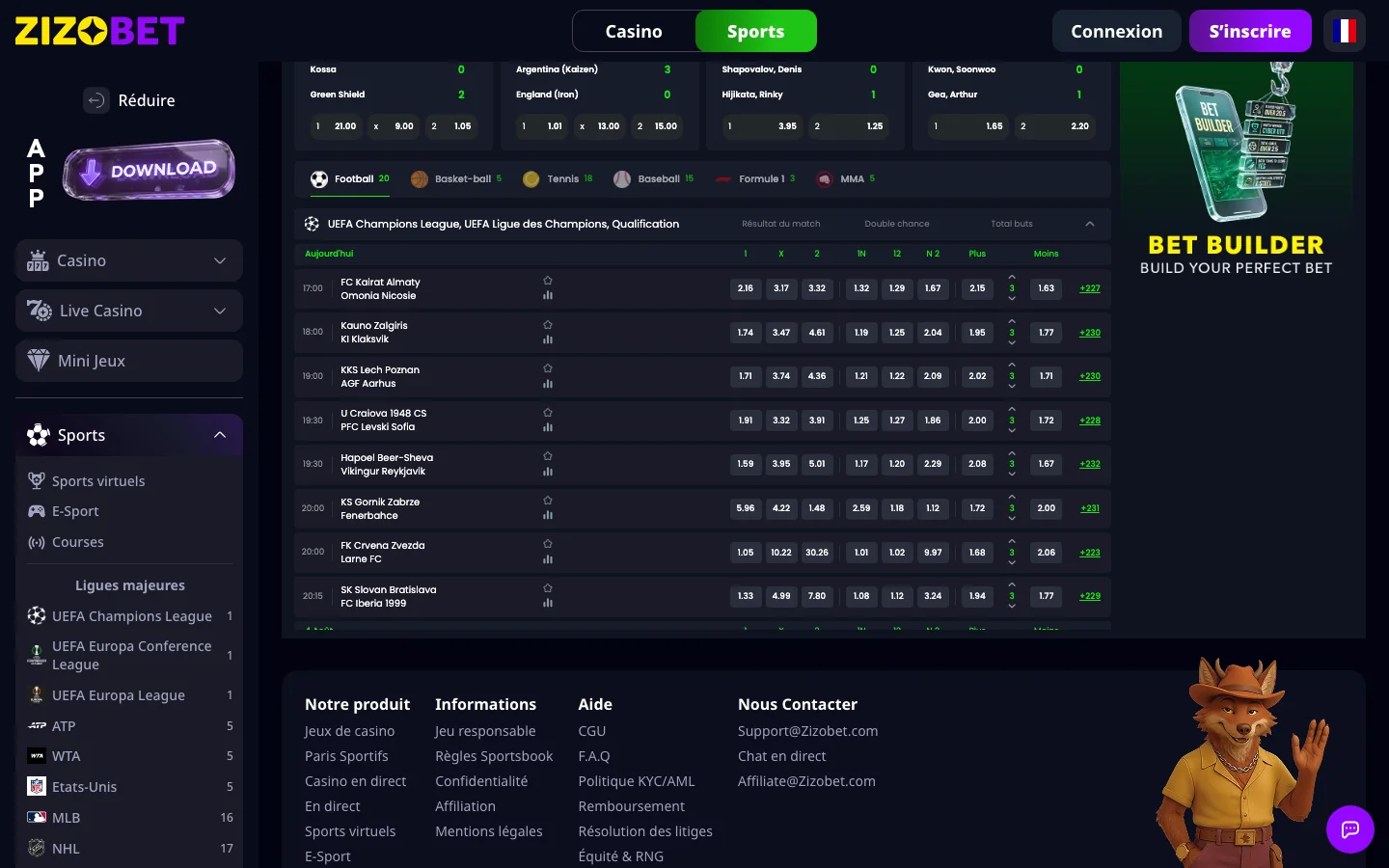This screenshot has height=868, width=1389.
Task: Open statistics for FK Crvena Zvezda match
Action: (x=548, y=559)
